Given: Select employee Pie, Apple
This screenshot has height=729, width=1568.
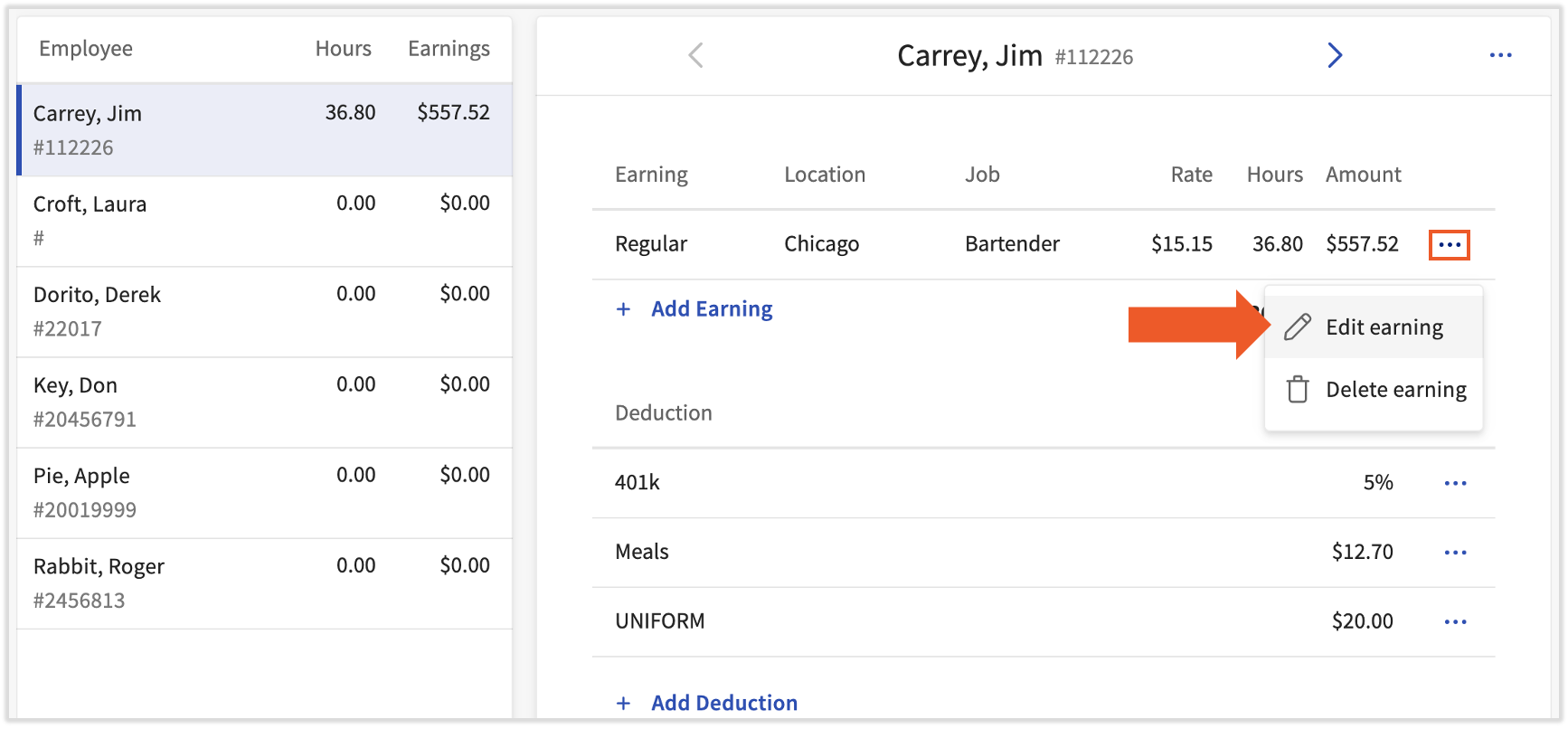Looking at the screenshot, I should (264, 492).
